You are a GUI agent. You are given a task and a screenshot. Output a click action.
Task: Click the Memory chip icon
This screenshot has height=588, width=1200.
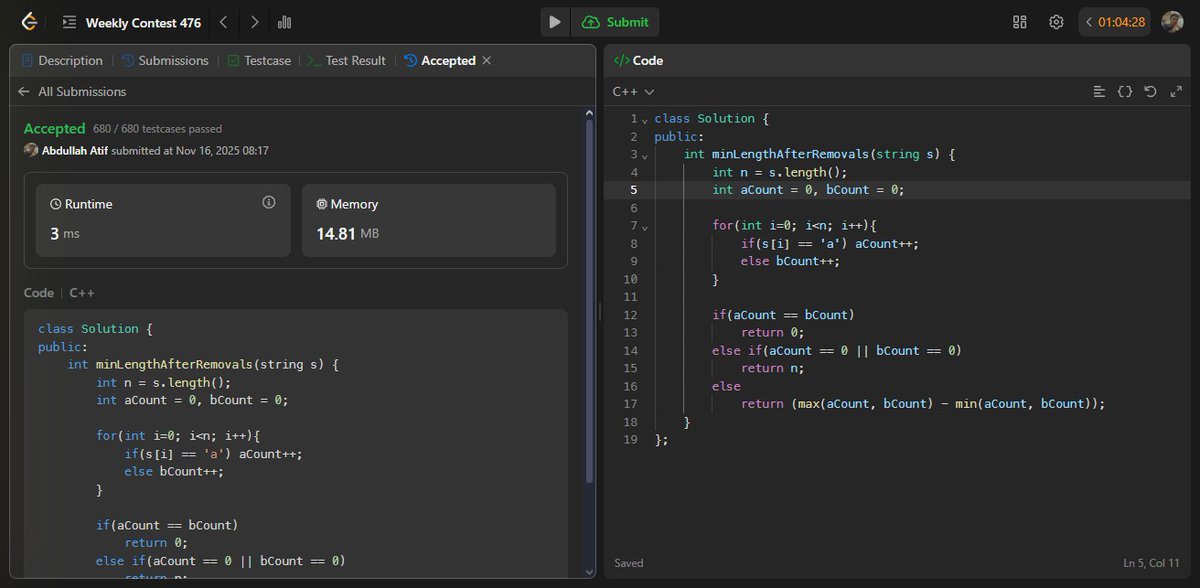(322, 204)
